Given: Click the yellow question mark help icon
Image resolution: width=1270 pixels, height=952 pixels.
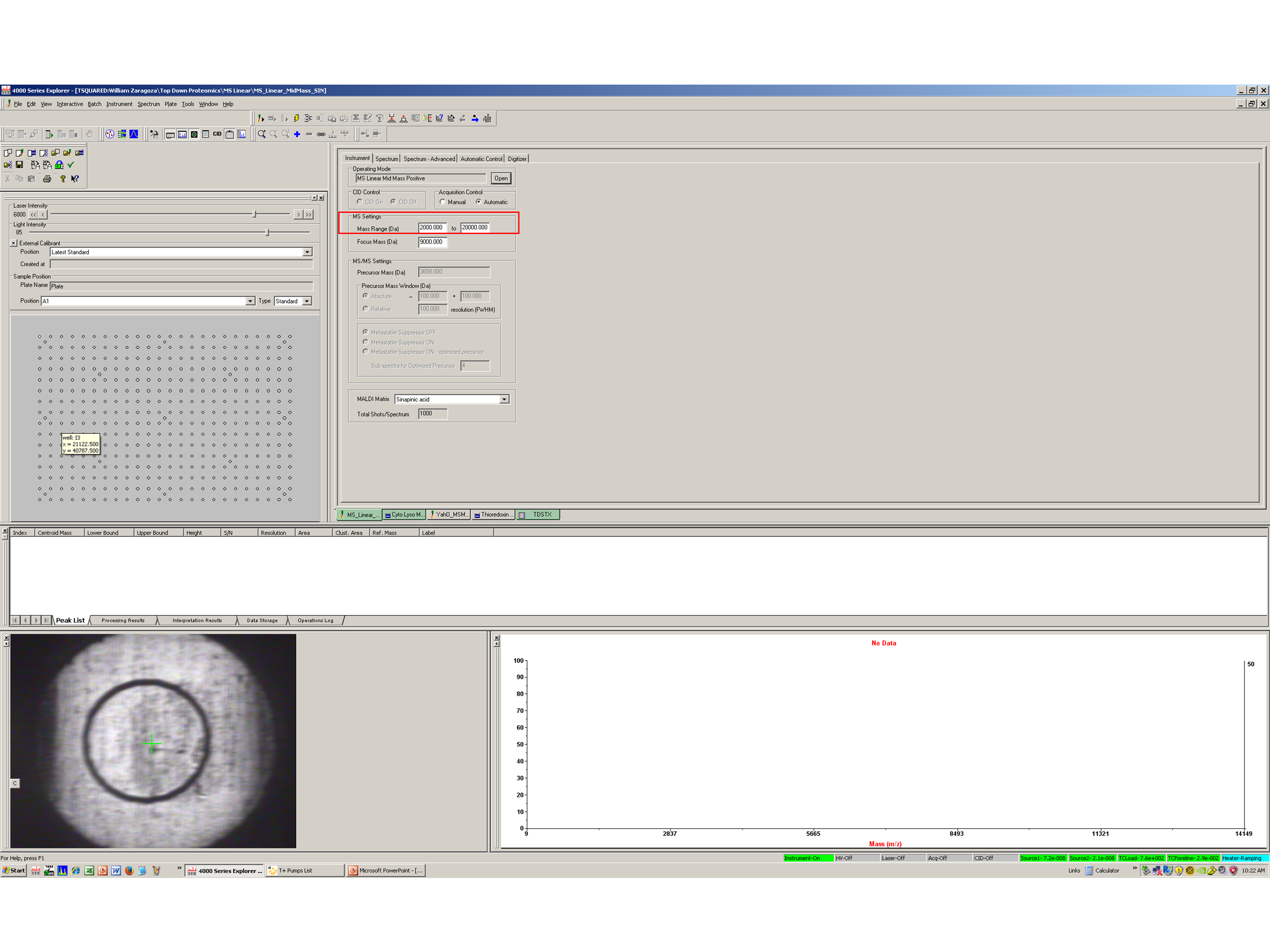Looking at the screenshot, I should coord(63,179).
